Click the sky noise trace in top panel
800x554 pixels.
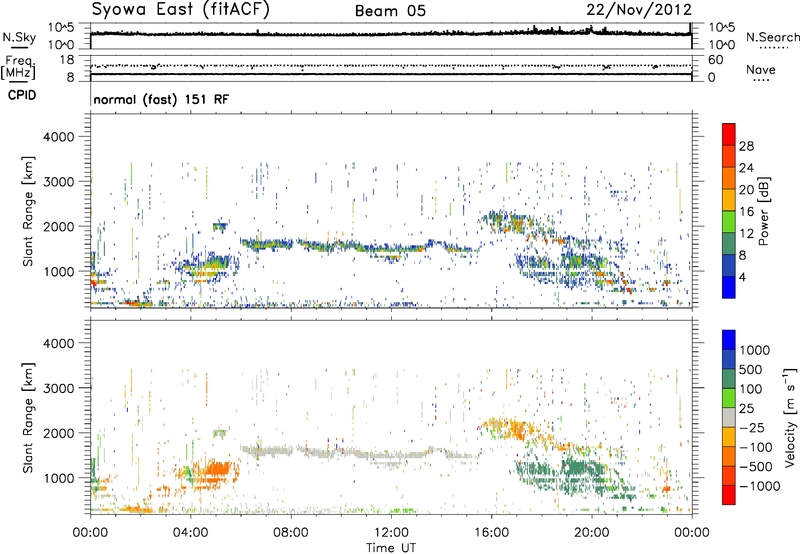click(x=391, y=34)
